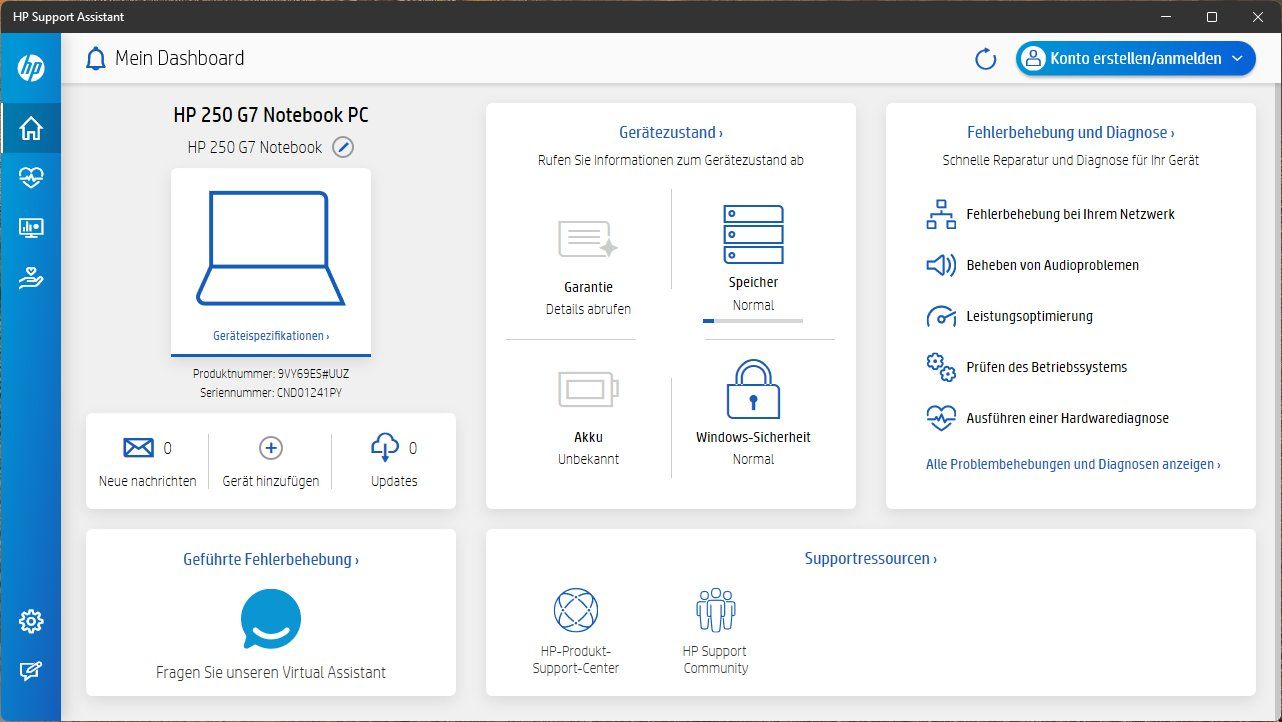This screenshot has width=1282, height=722.
Task: Select Ausführen einer Hardwarediagnose
Action: point(1067,418)
